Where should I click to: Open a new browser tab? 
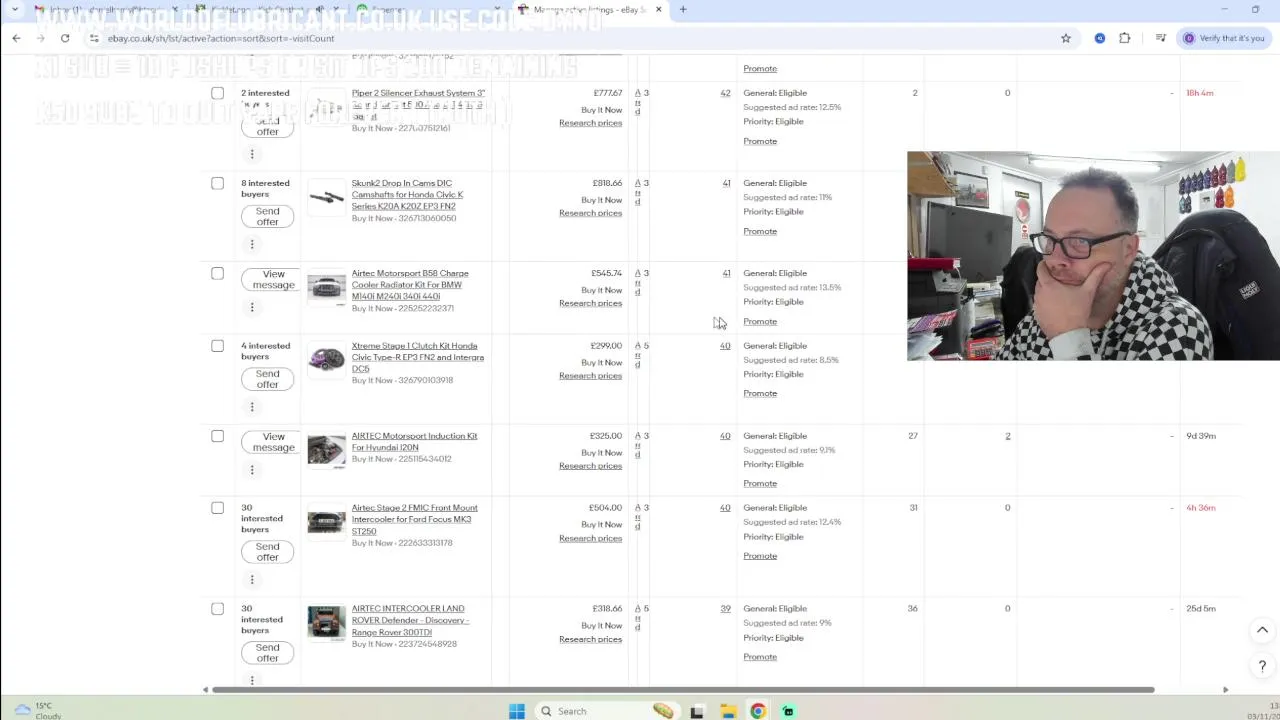683,10
